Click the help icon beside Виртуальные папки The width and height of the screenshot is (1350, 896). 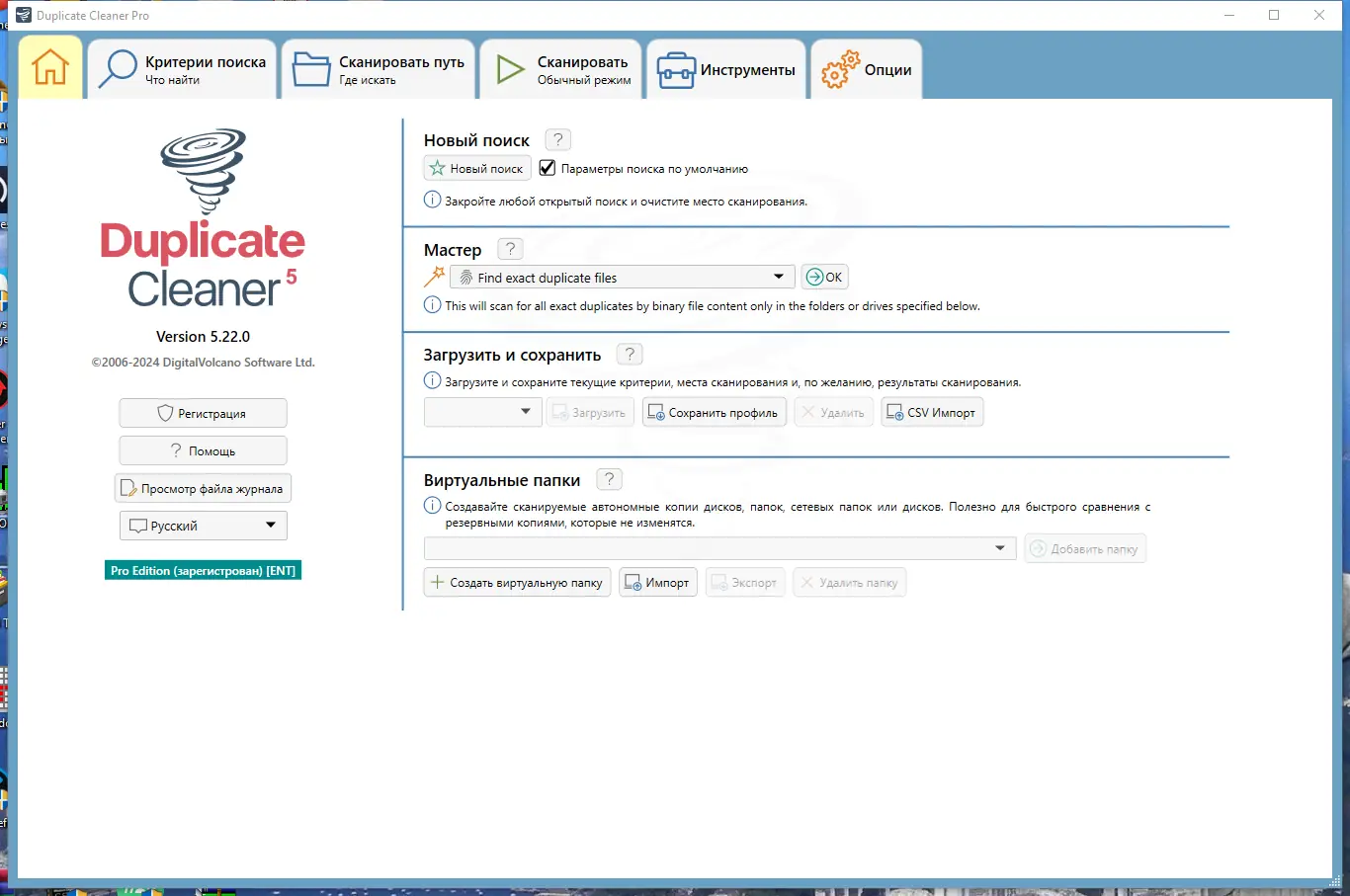609,479
